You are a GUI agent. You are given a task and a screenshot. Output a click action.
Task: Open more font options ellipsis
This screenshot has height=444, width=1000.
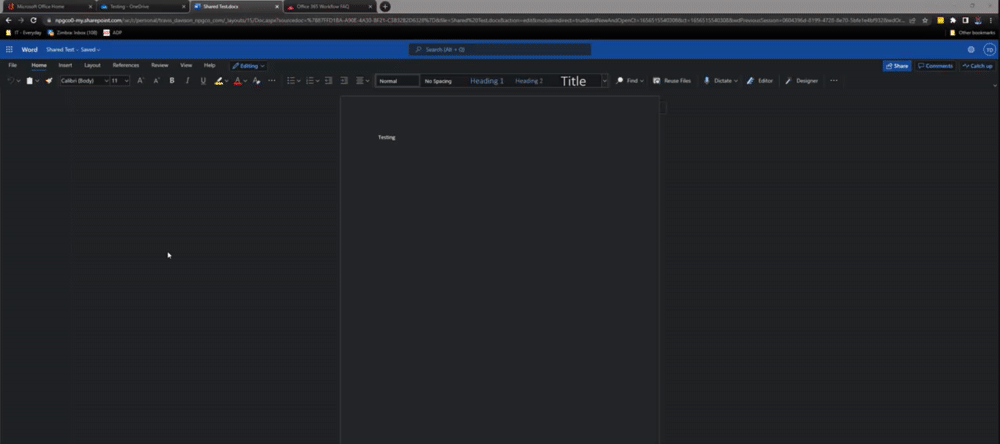[x=272, y=81]
